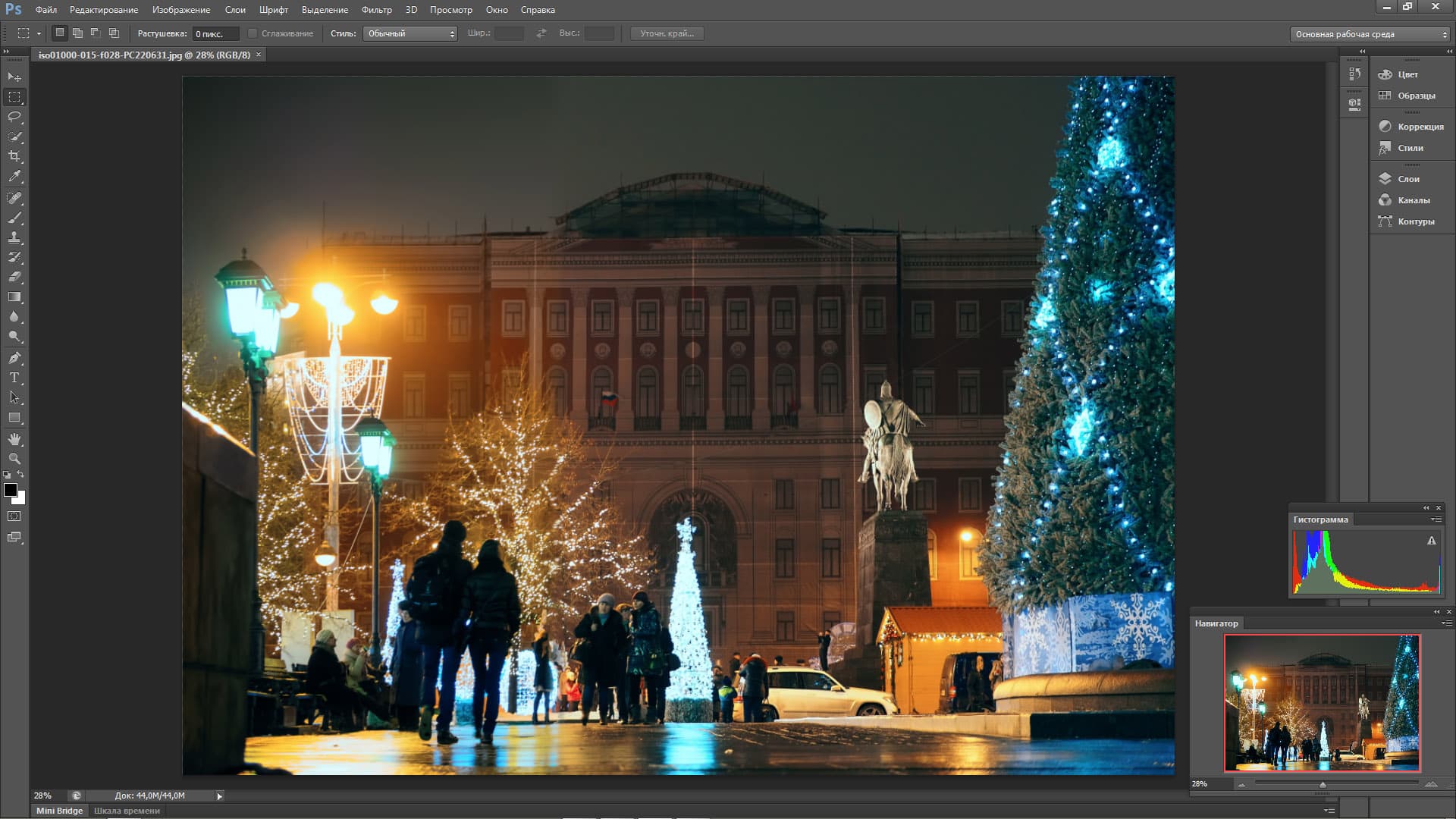Switch to the Шкала времени tab

[127, 811]
